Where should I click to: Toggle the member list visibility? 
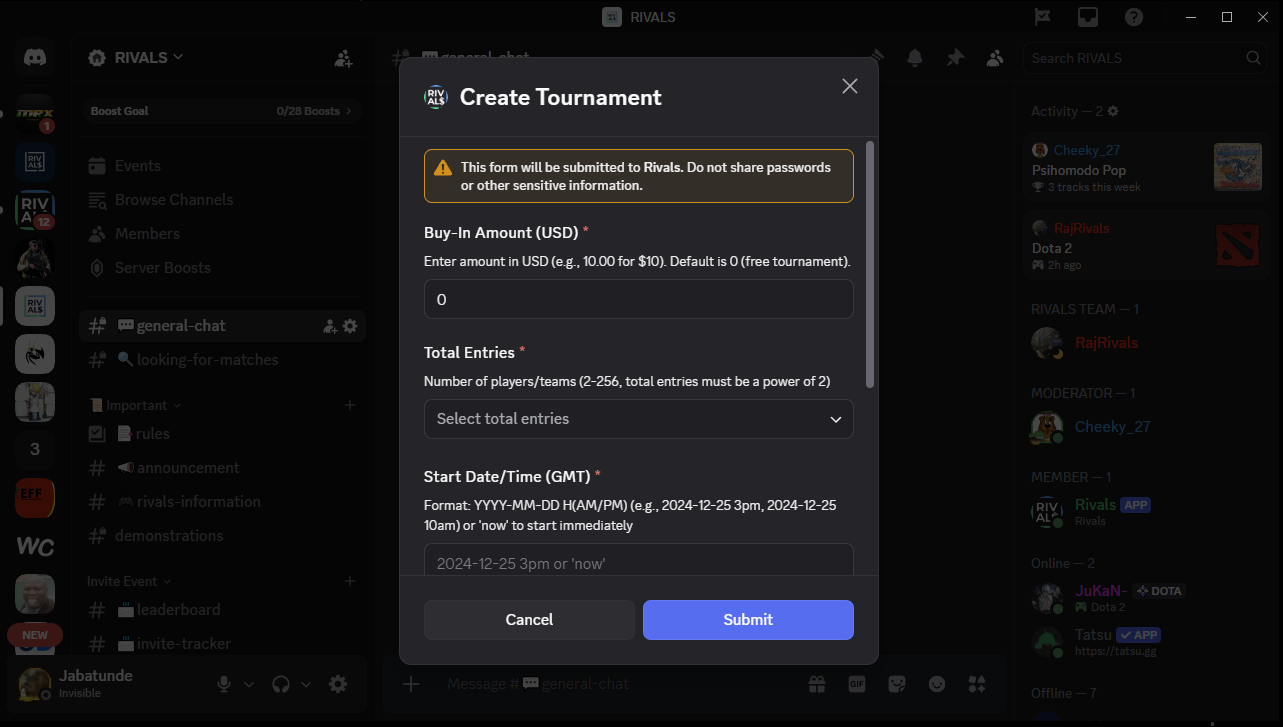pos(995,58)
